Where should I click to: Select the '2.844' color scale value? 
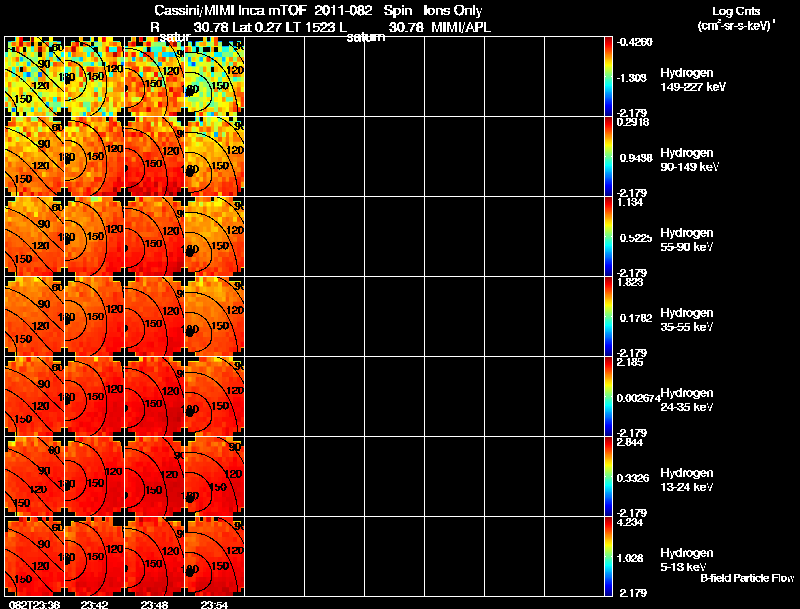tap(630, 442)
